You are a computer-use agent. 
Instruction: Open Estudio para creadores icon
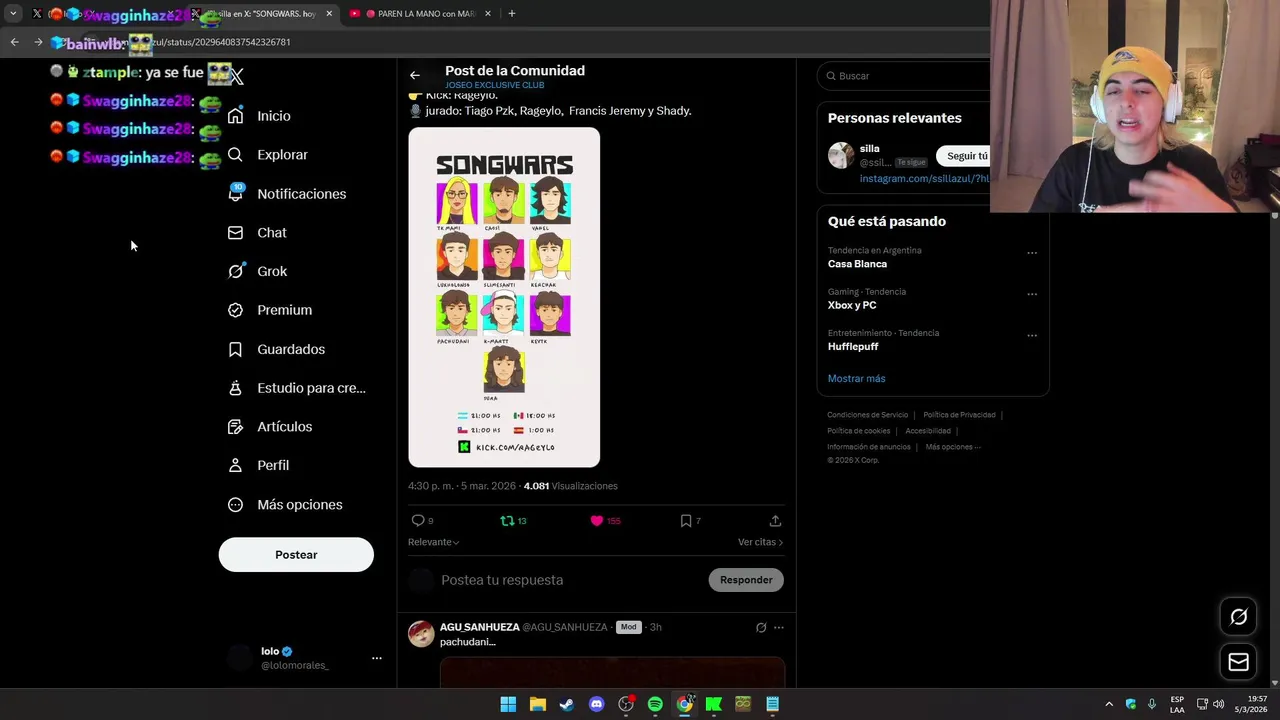click(235, 388)
